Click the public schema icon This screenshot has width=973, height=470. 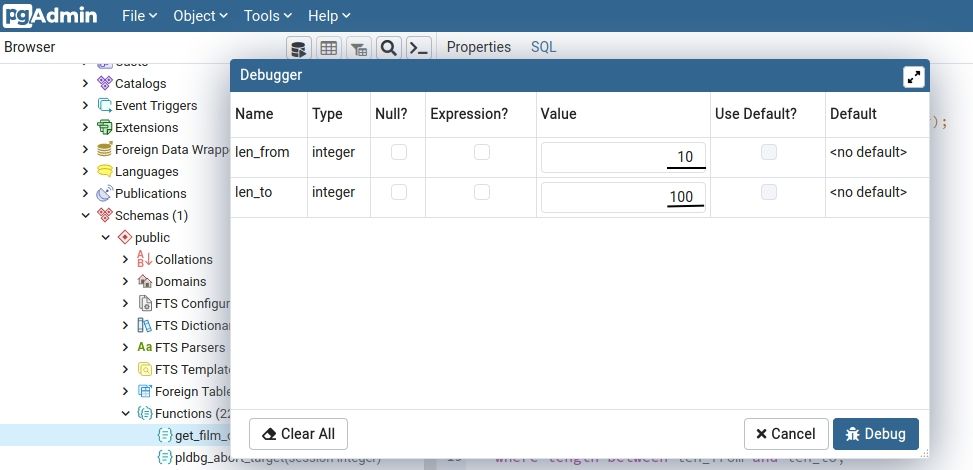click(x=125, y=237)
